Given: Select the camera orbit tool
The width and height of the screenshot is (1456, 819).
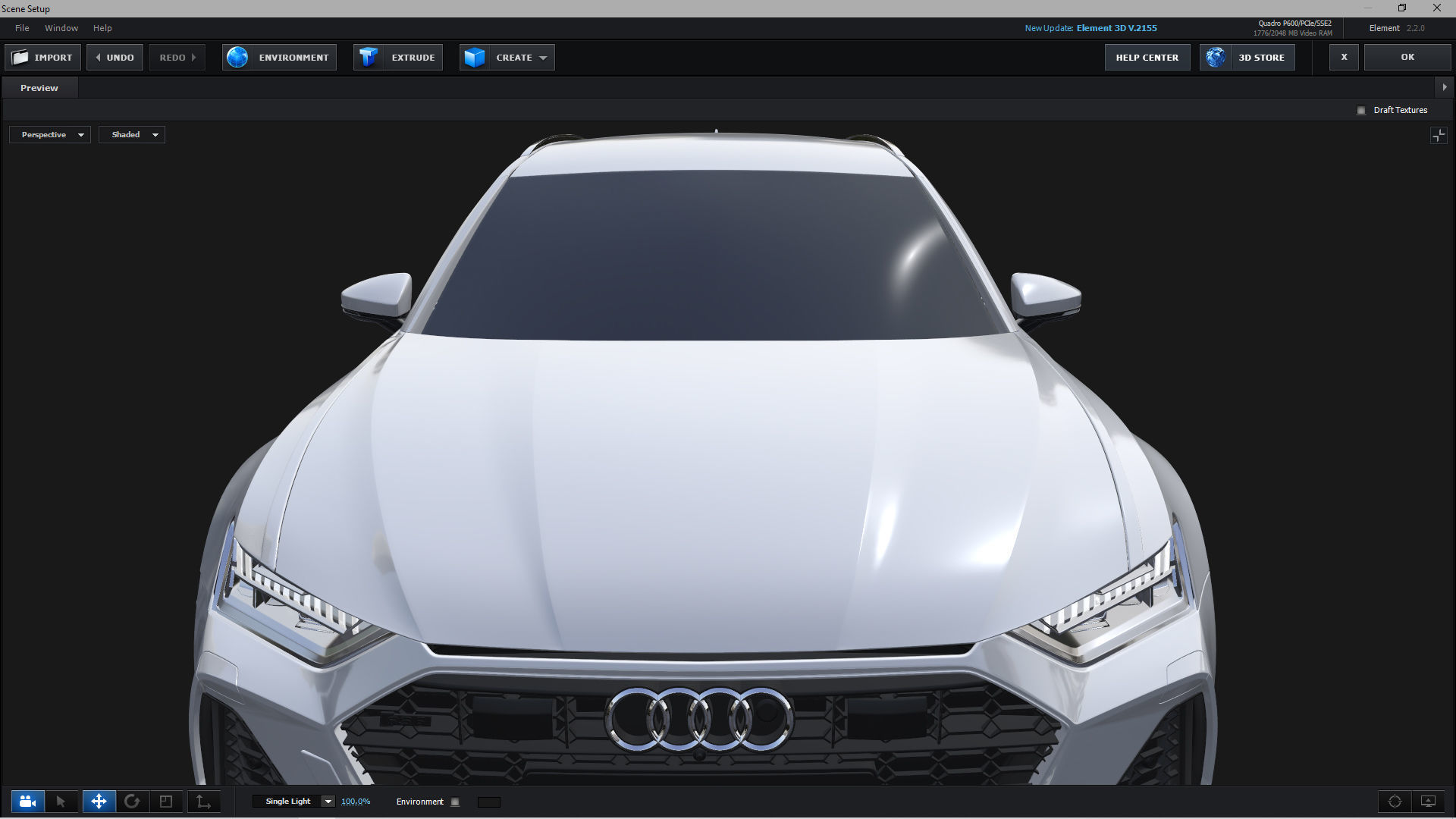Looking at the screenshot, I should tap(28, 802).
